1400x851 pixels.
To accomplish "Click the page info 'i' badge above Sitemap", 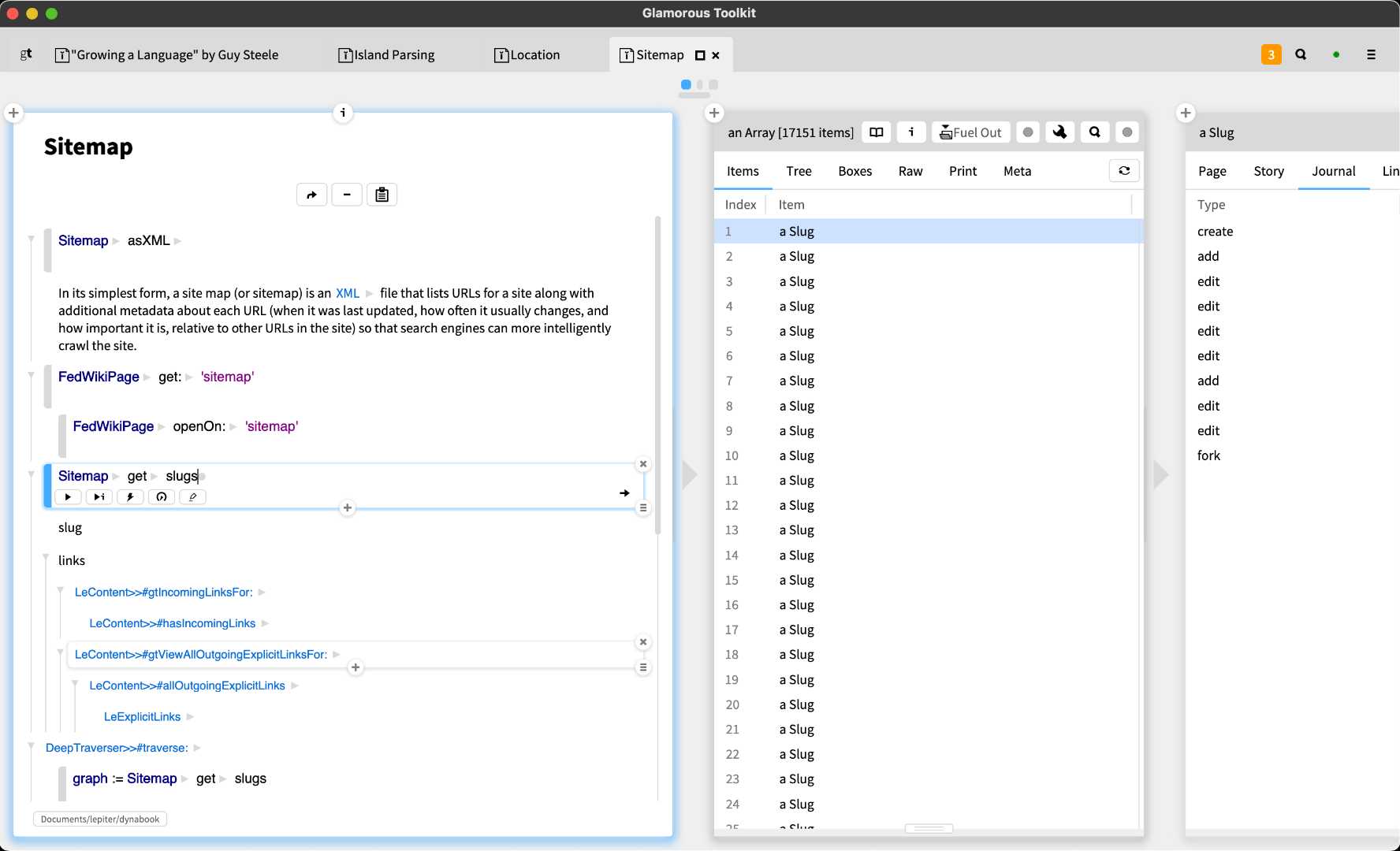I will click(x=343, y=113).
